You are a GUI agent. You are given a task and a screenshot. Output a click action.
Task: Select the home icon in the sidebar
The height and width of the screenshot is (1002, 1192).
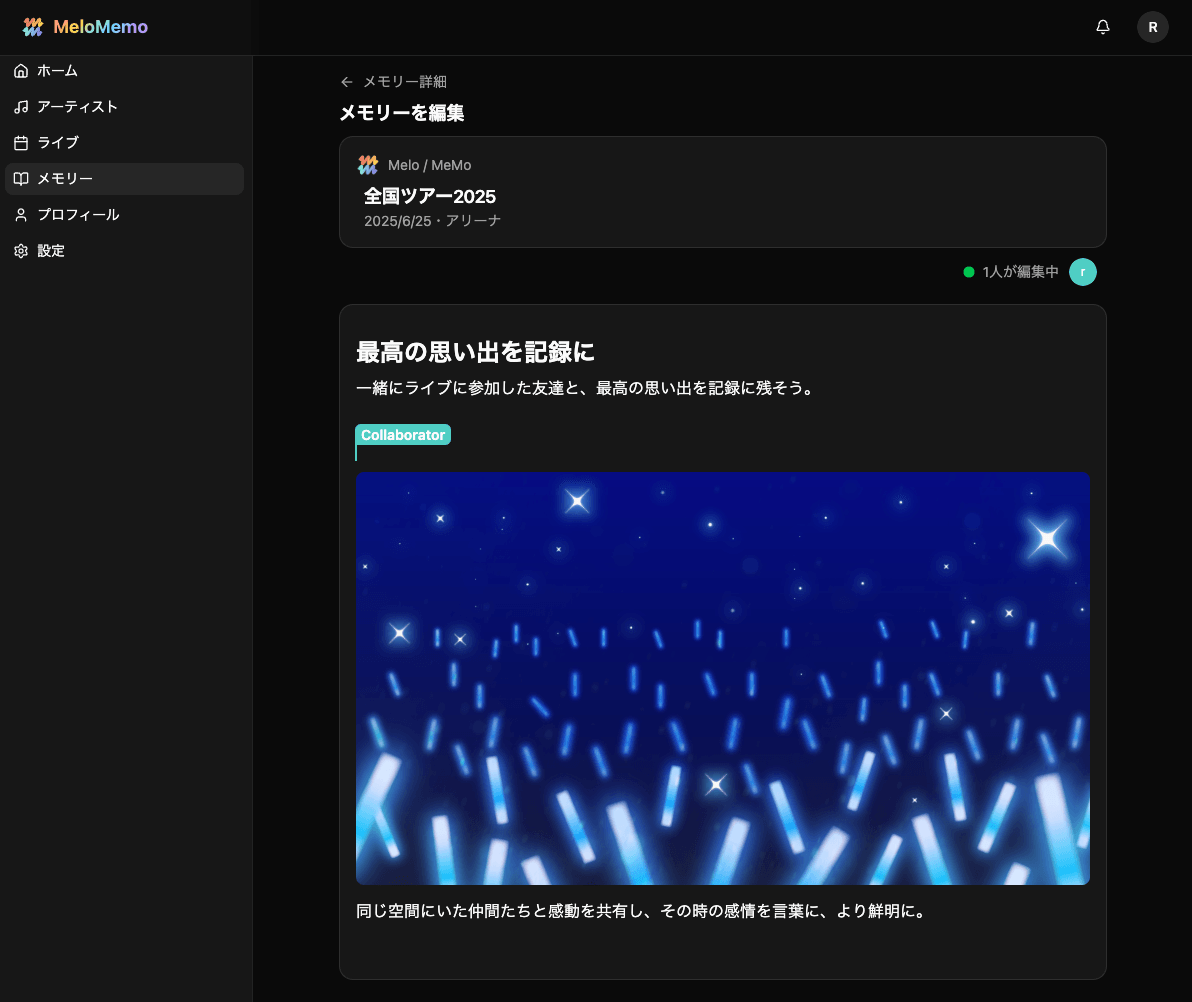click(20, 70)
